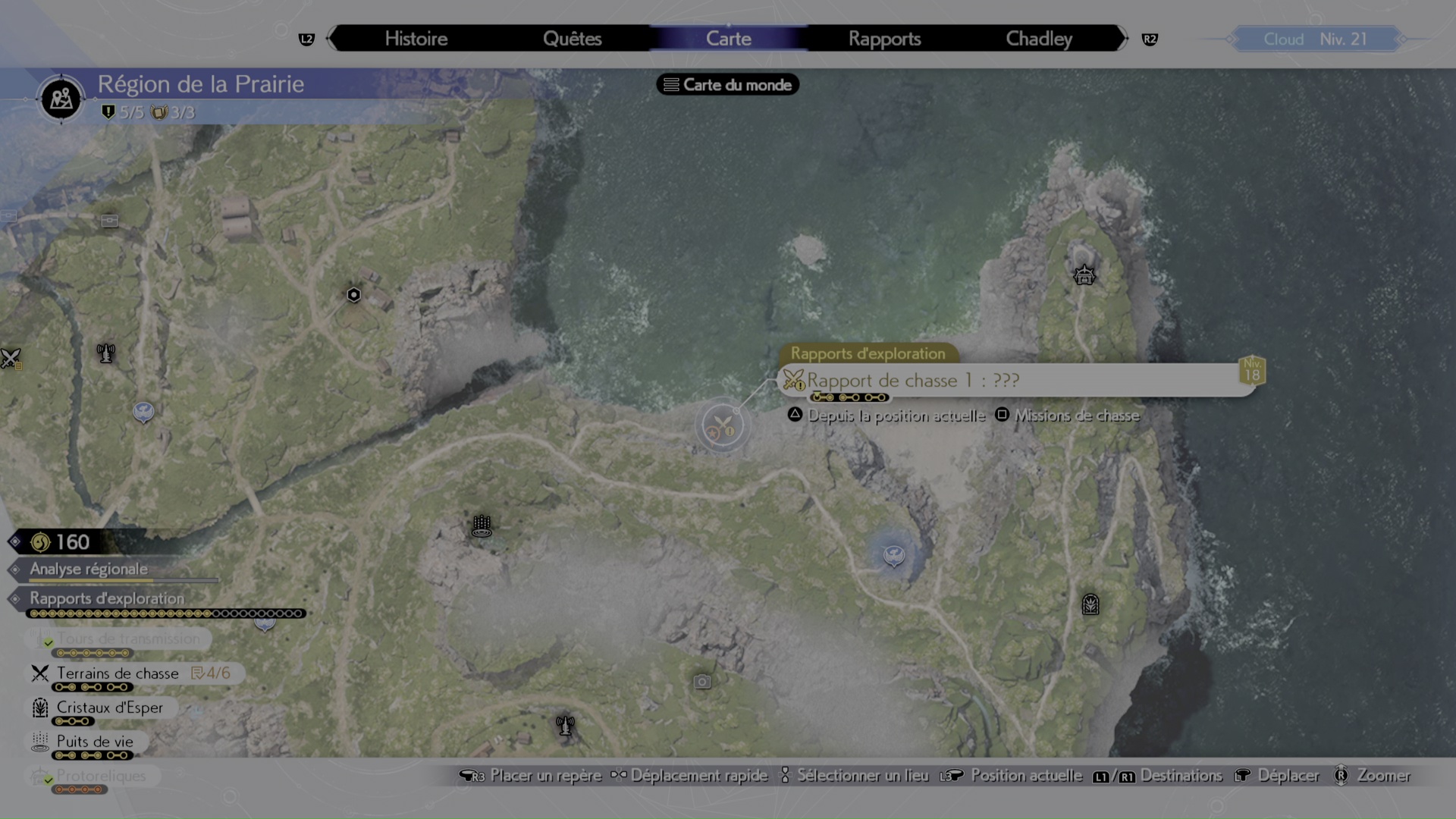Select the hunting ground marker on the map
This screenshot has height=819, width=1456.
722,425
